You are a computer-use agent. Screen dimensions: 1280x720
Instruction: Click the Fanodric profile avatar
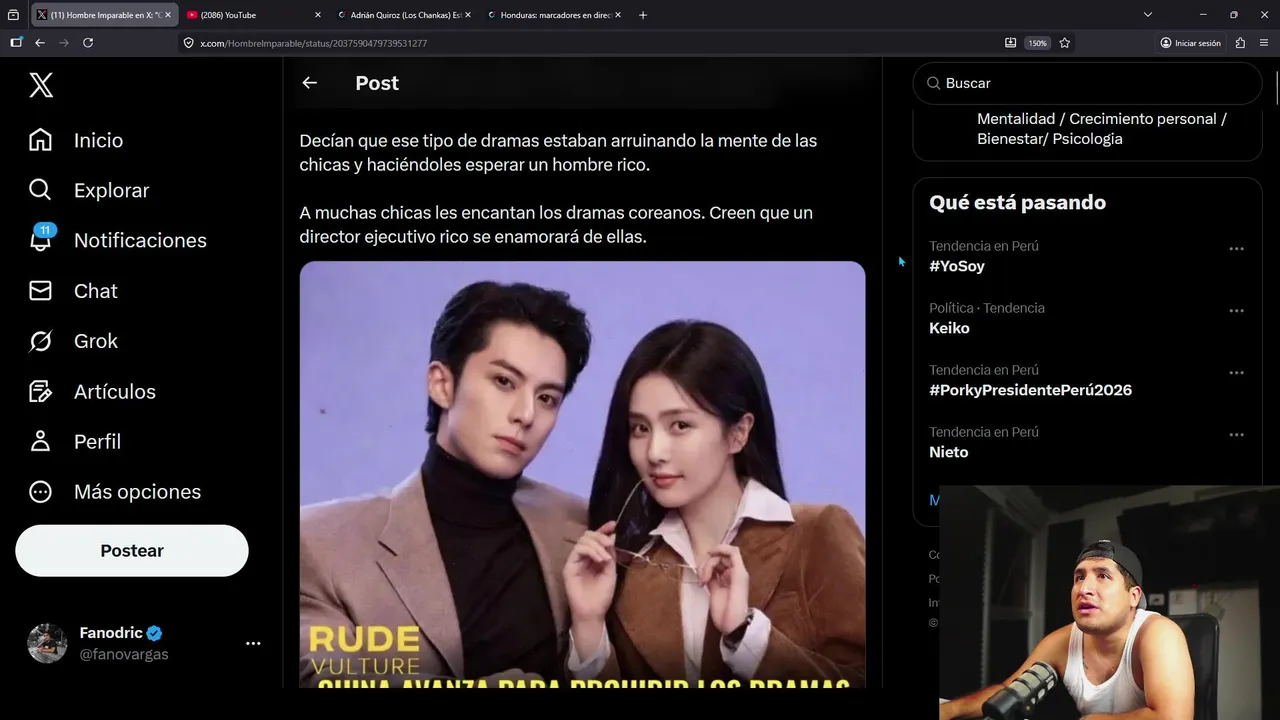coord(47,643)
